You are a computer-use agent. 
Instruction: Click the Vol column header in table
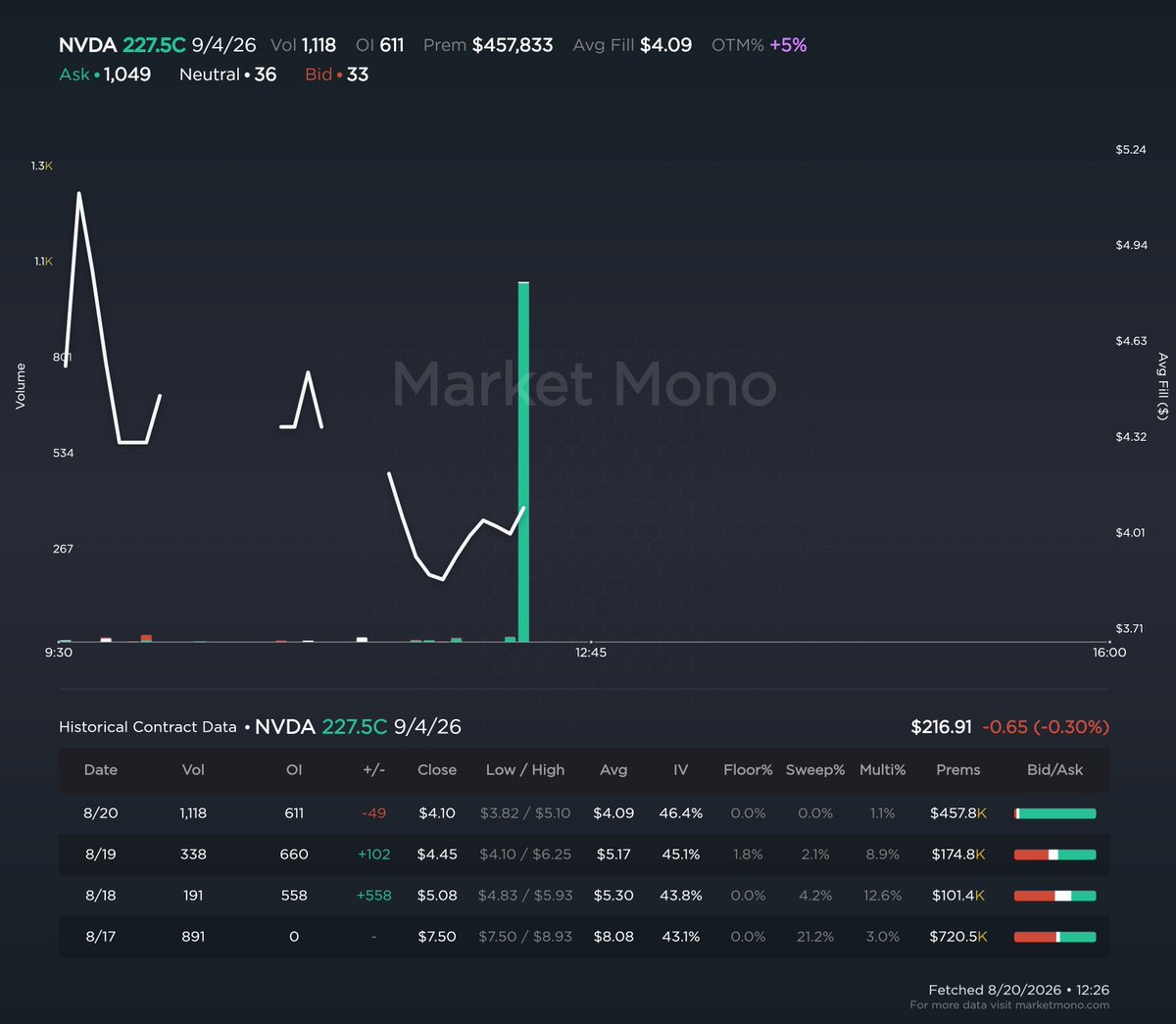(193, 770)
